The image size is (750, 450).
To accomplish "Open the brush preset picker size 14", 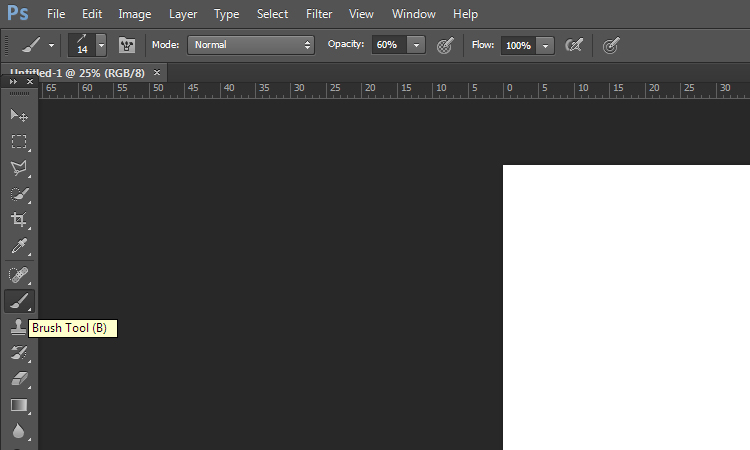I will [87, 45].
